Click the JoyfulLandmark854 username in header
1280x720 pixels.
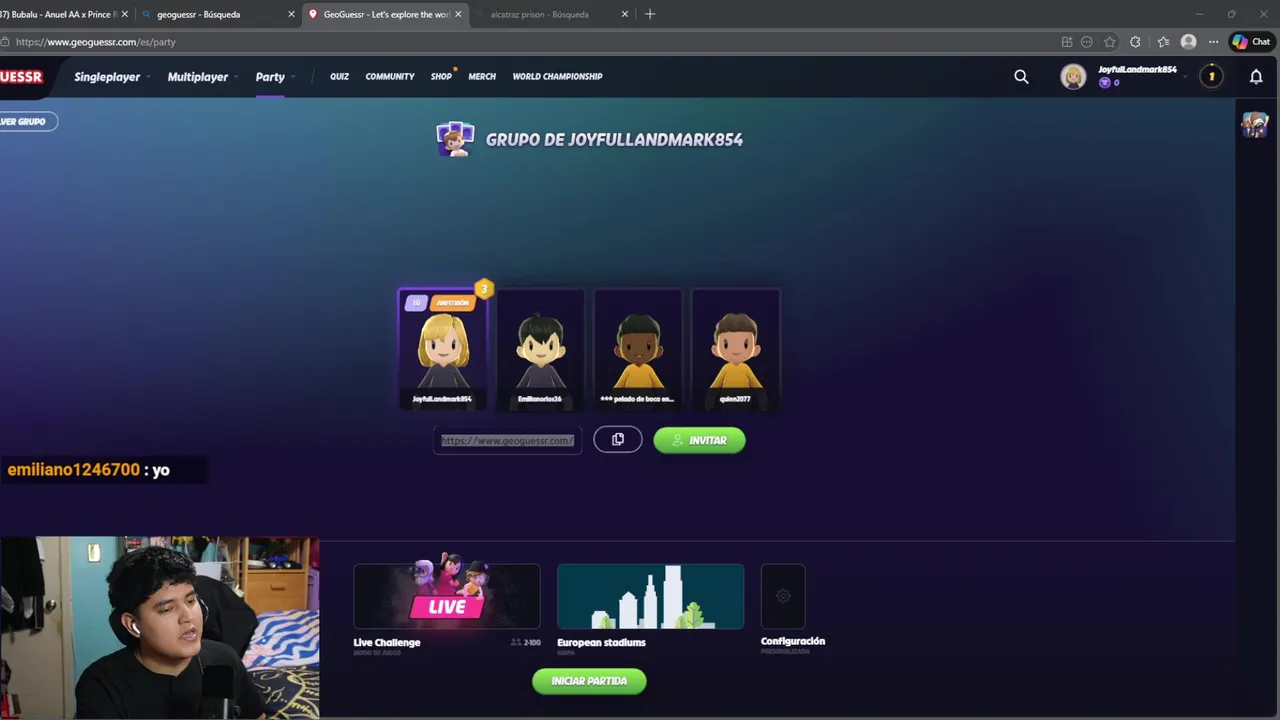[x=1137, y=70]
